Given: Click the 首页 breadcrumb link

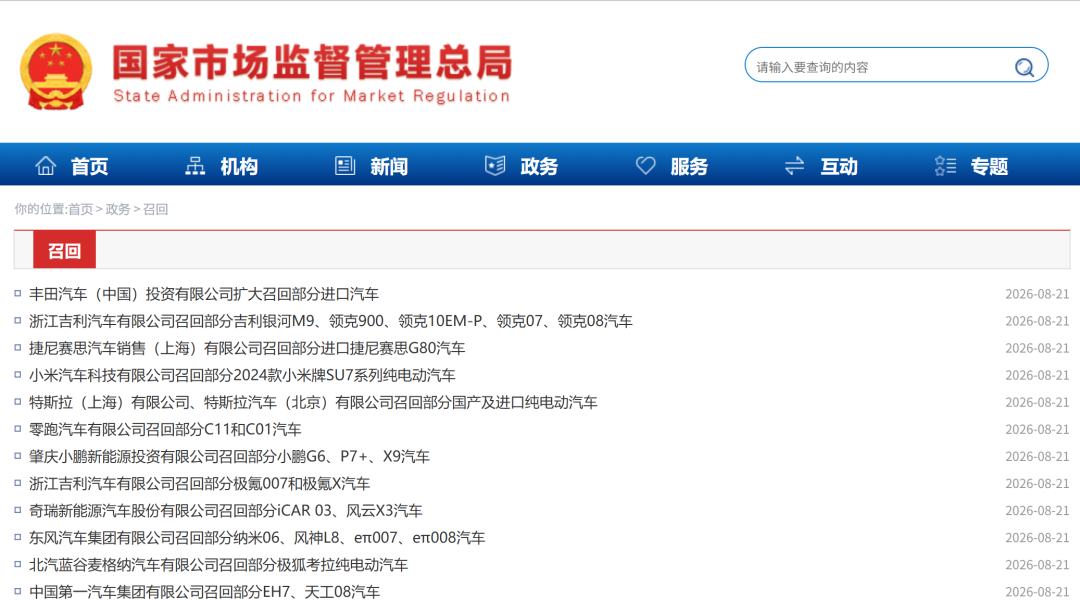Looking at the screenshot, I should pos(80,209).
